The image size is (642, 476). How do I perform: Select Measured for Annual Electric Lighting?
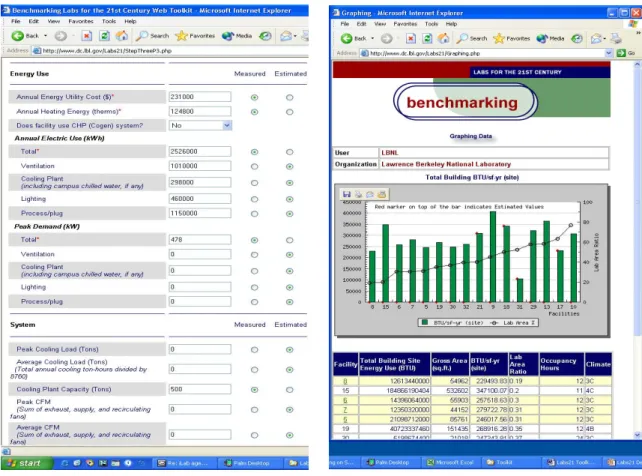pyautogui.click(x=254, y=199)
